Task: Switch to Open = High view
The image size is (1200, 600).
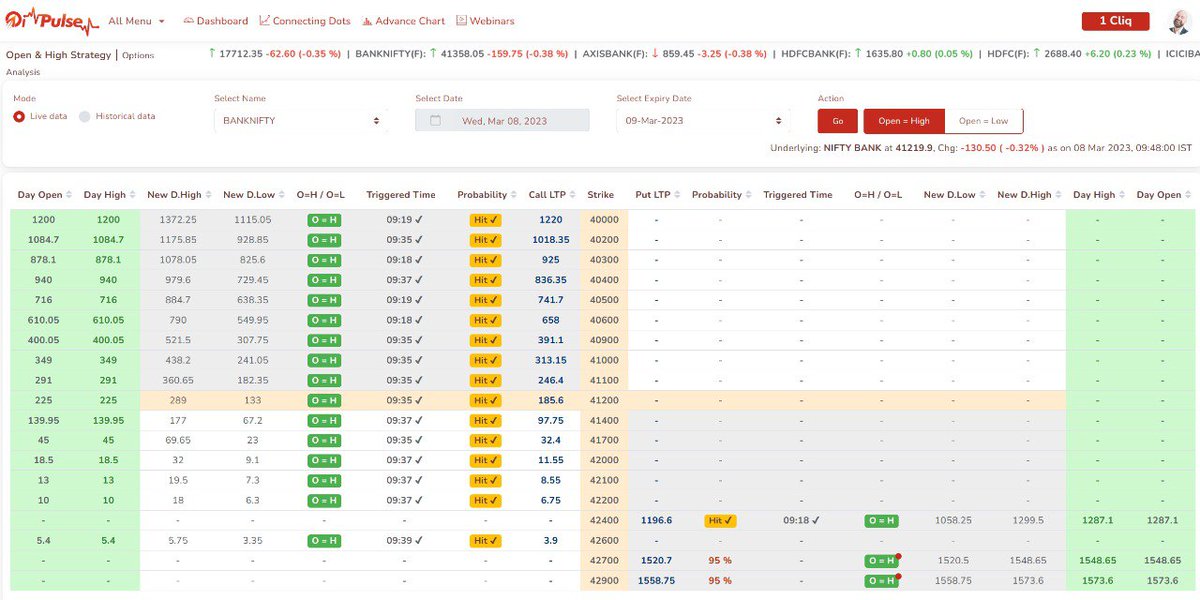Action: [904, 121]
